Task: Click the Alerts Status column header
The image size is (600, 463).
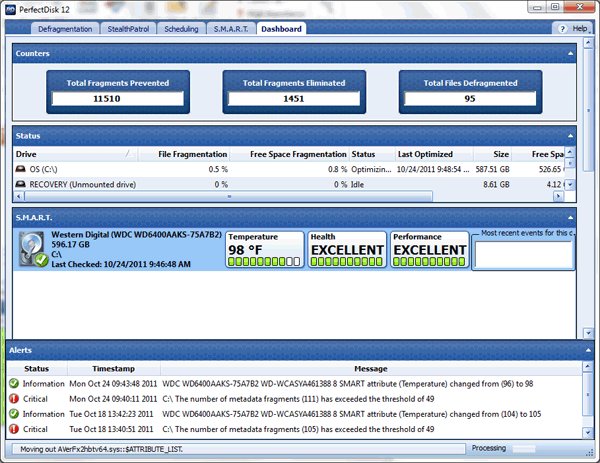Action: (x=37, y=369)
